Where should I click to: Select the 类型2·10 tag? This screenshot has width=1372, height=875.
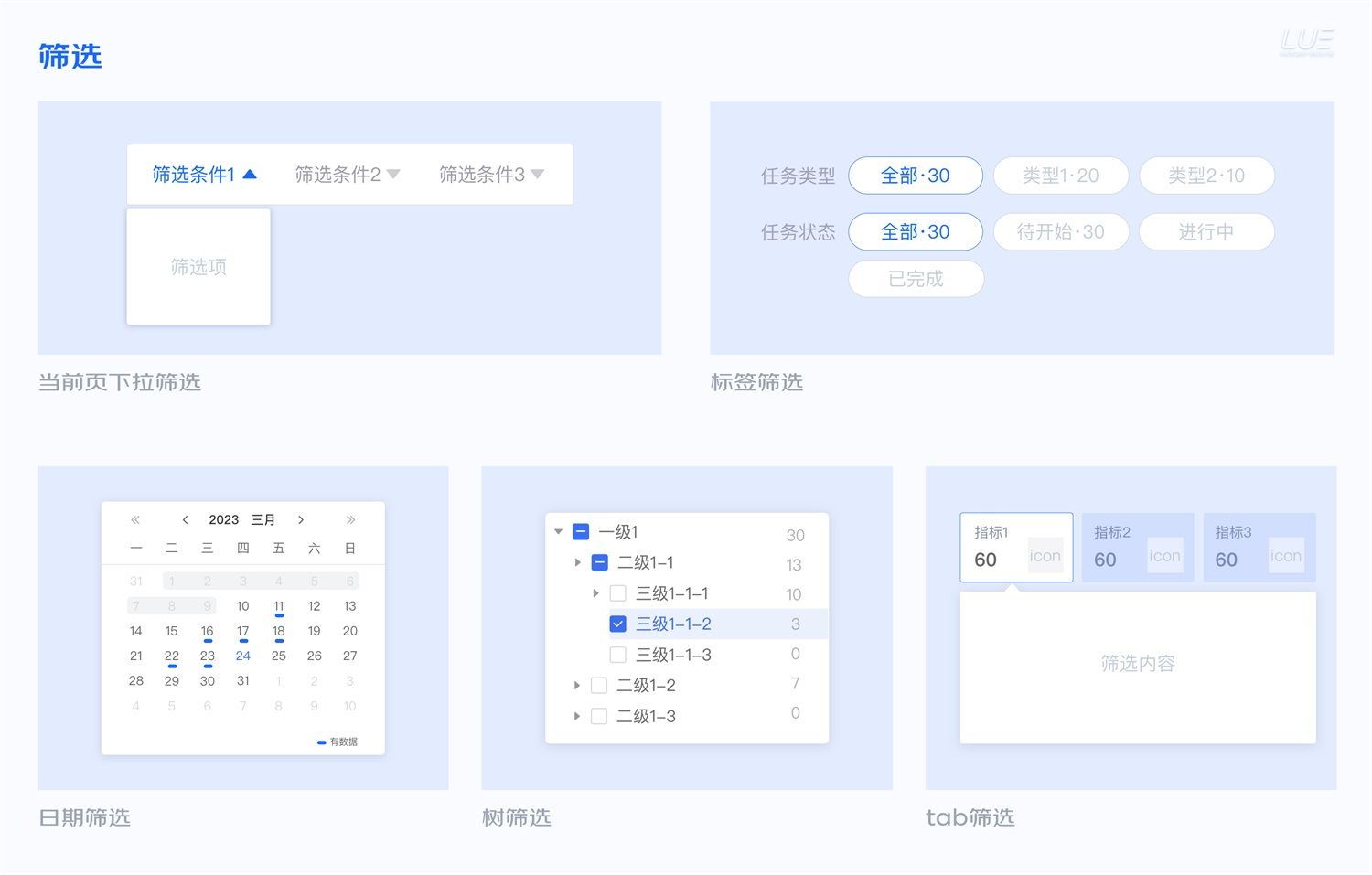tap(1206, 176)
